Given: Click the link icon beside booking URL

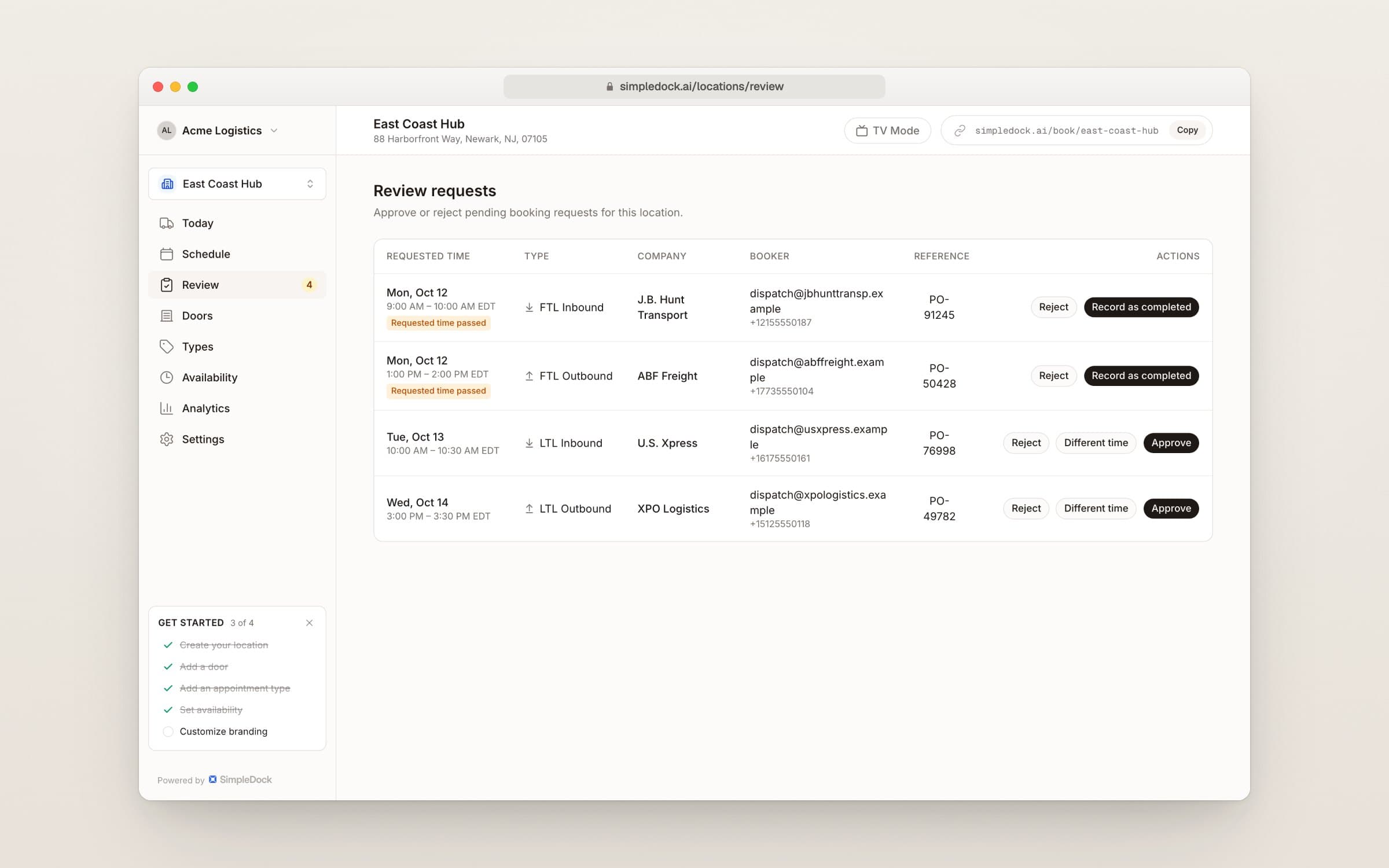Looking at the screenshot, I should [x=960, y=131].
